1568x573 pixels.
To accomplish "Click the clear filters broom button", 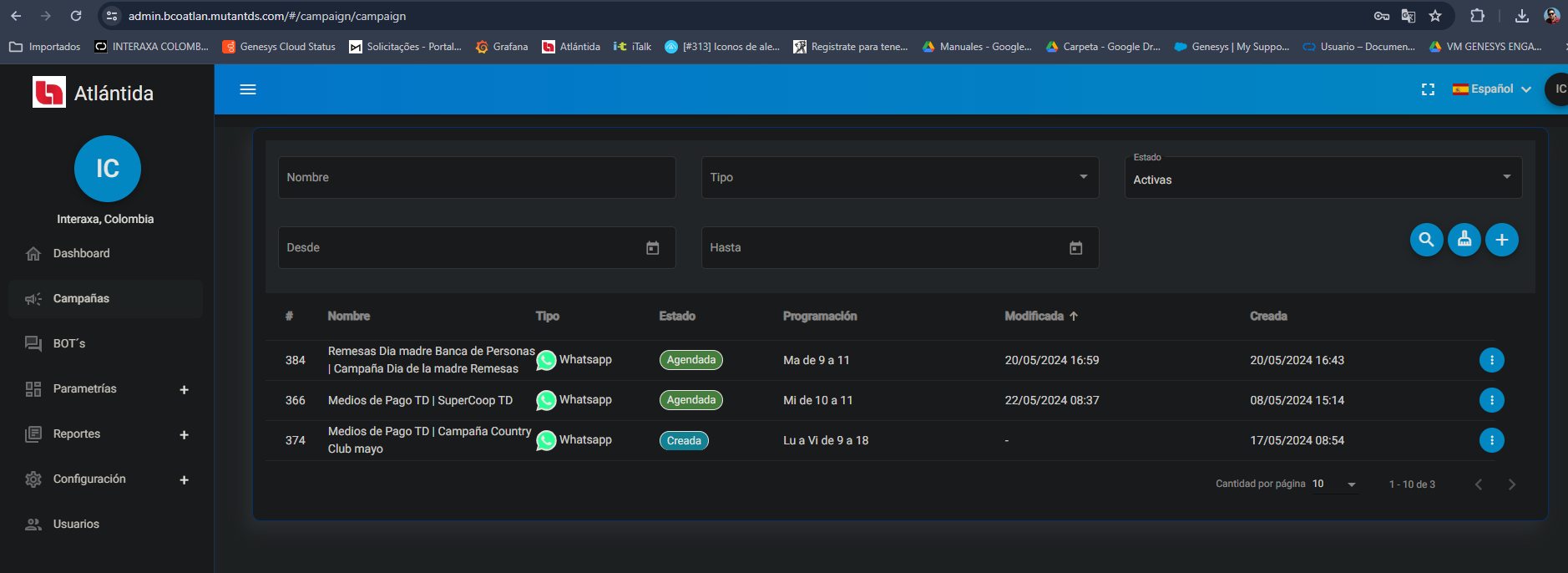I will click(1464, 240).
